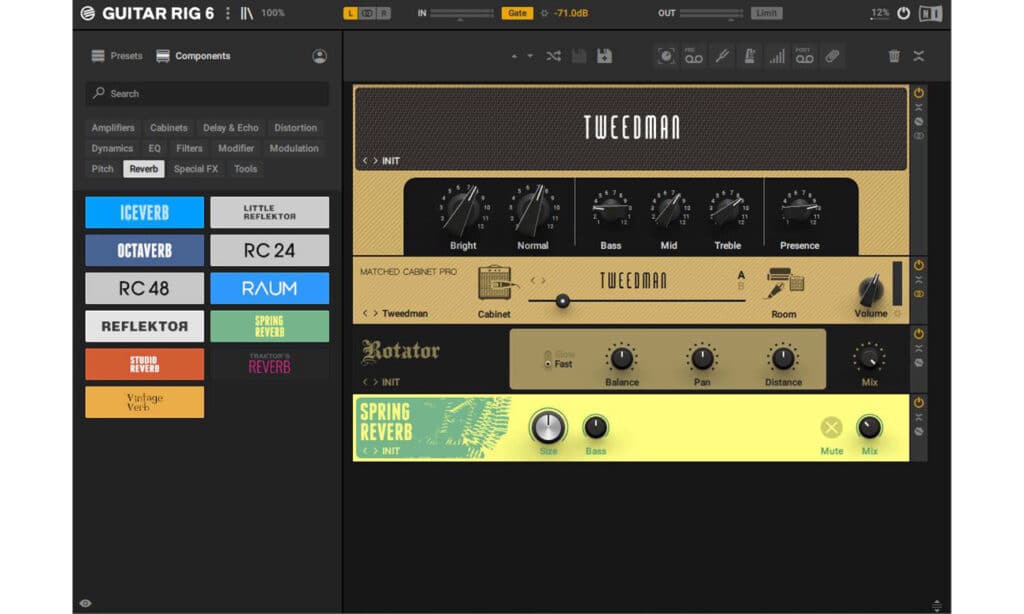The height and width of the screenshot is (614, 1024).
Task: Collapse all rack components icon
Action: [919, 56]
